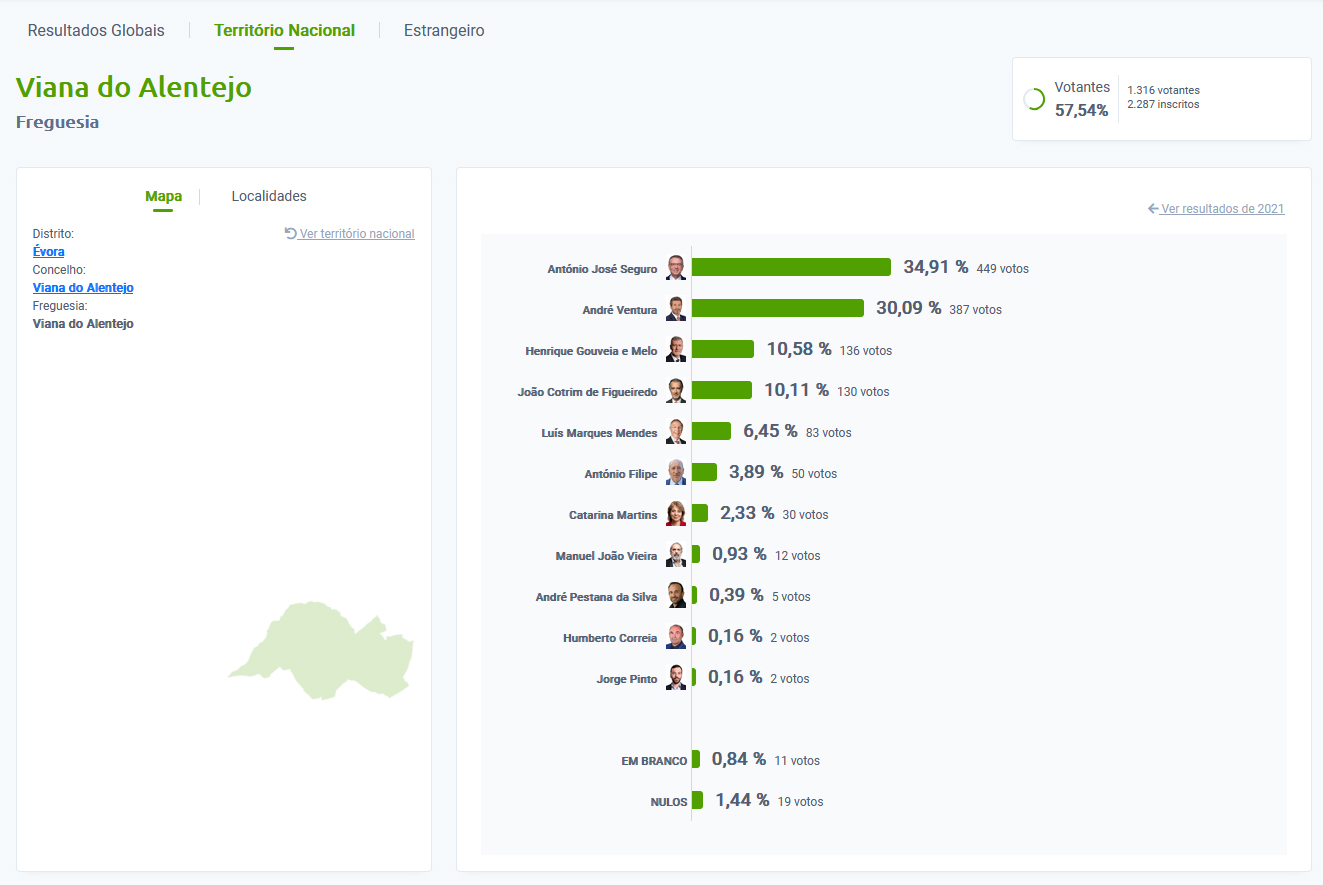The width and height of the screenshot is (1323, 885).
Task: Open the Viana do Alentejo concelho link
Action: click(83, 288)
